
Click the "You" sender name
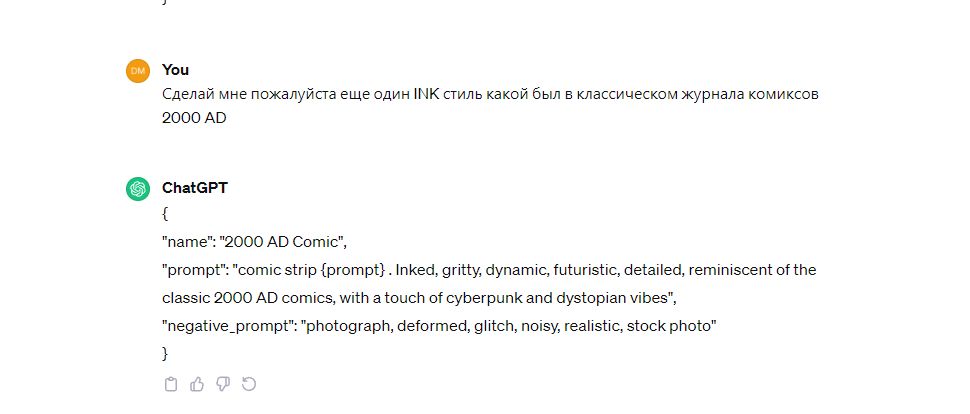(176, 70)
